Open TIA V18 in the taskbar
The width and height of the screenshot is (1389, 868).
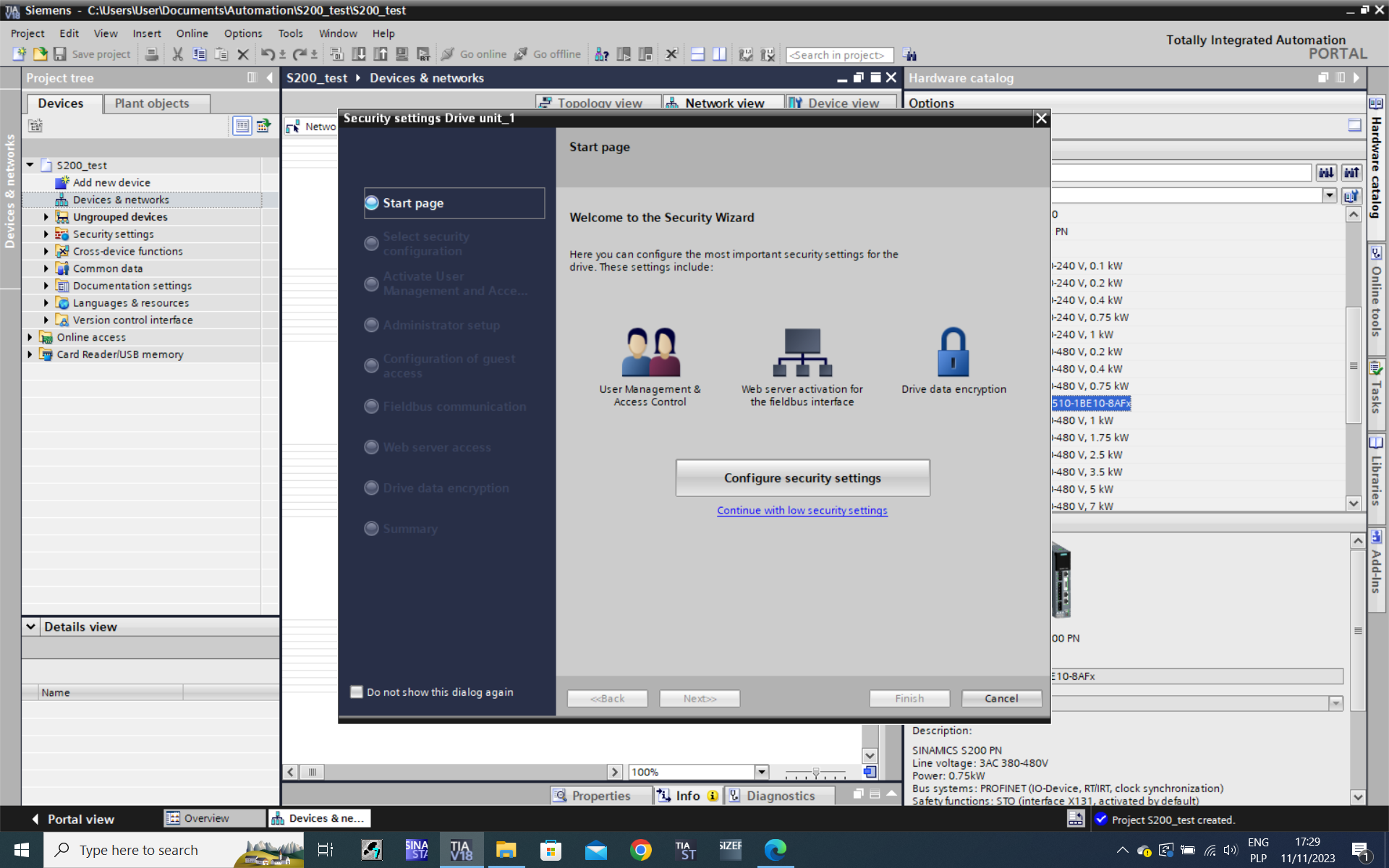point(461,850)
